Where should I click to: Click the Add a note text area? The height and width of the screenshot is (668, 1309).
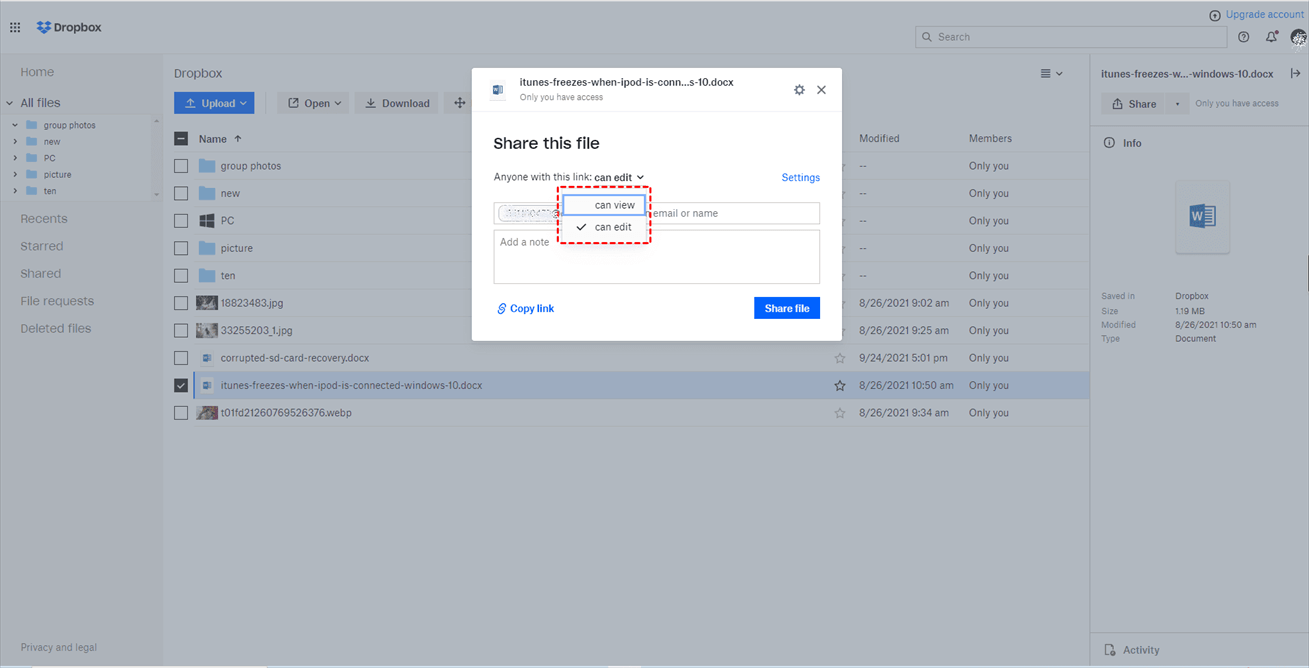click(657, 257)
